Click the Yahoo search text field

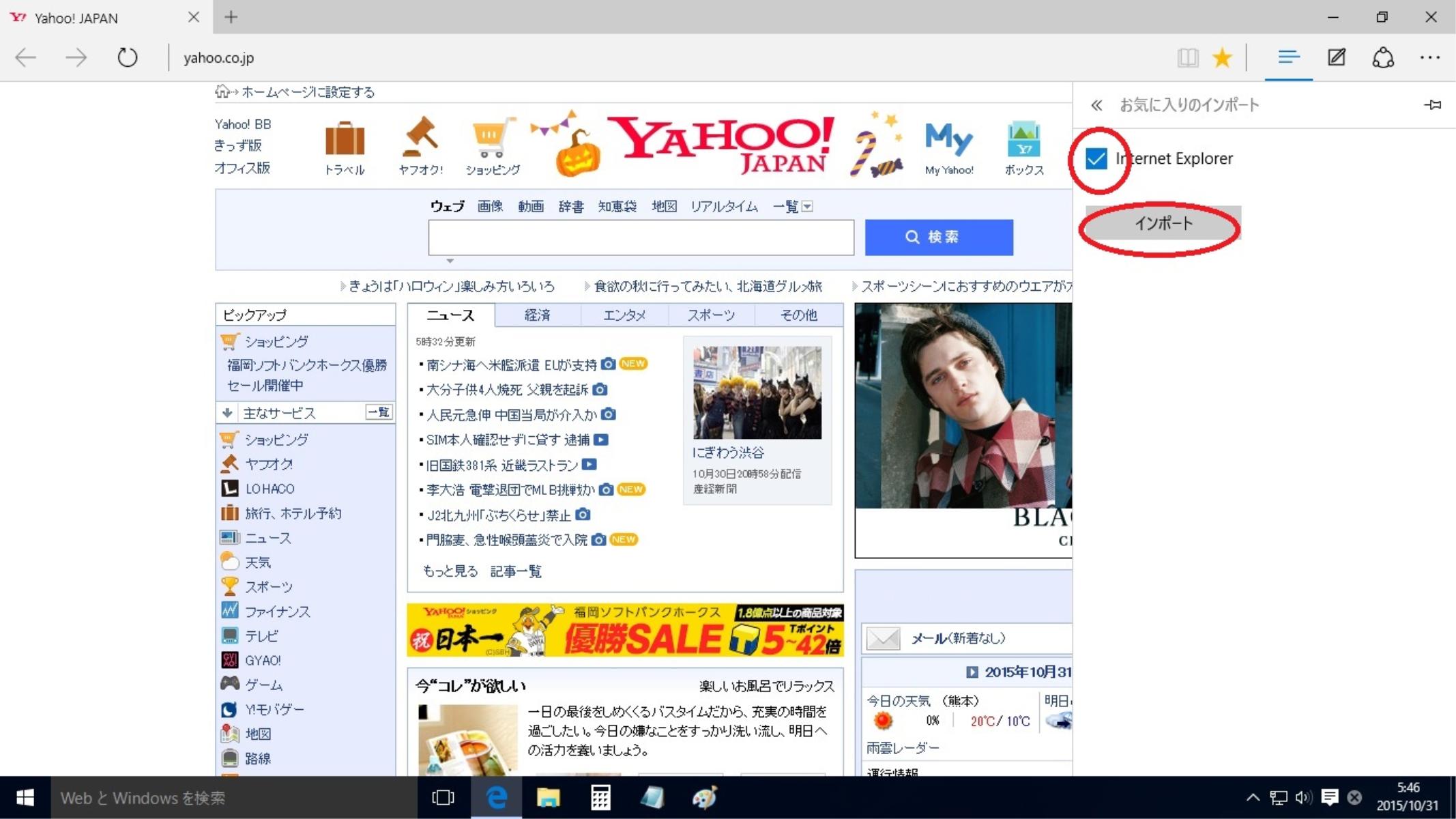[640, 238]
